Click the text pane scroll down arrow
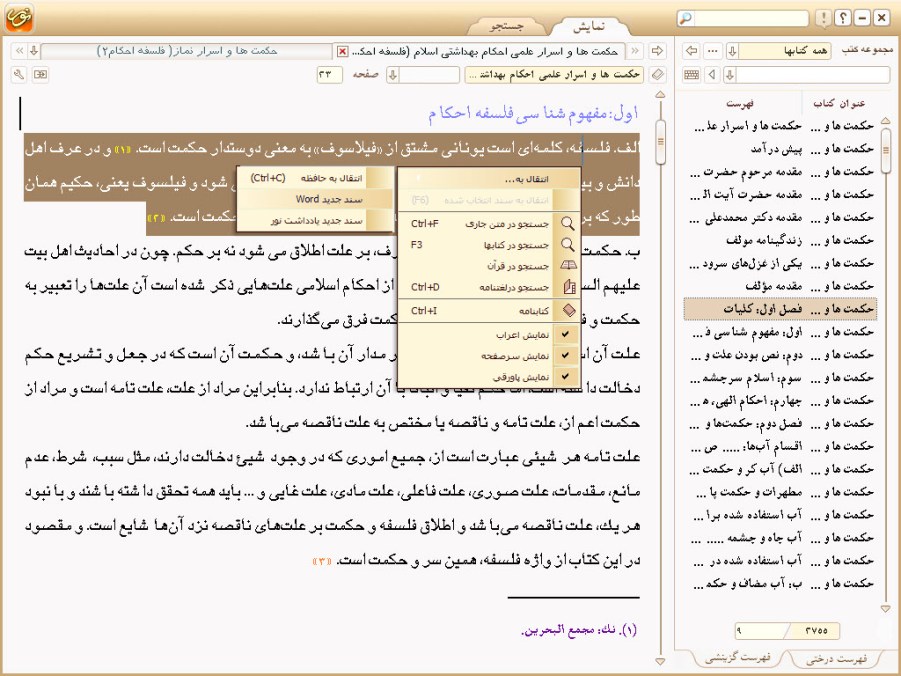The width and height of the screenshot is (901, 676). [660, 662]
